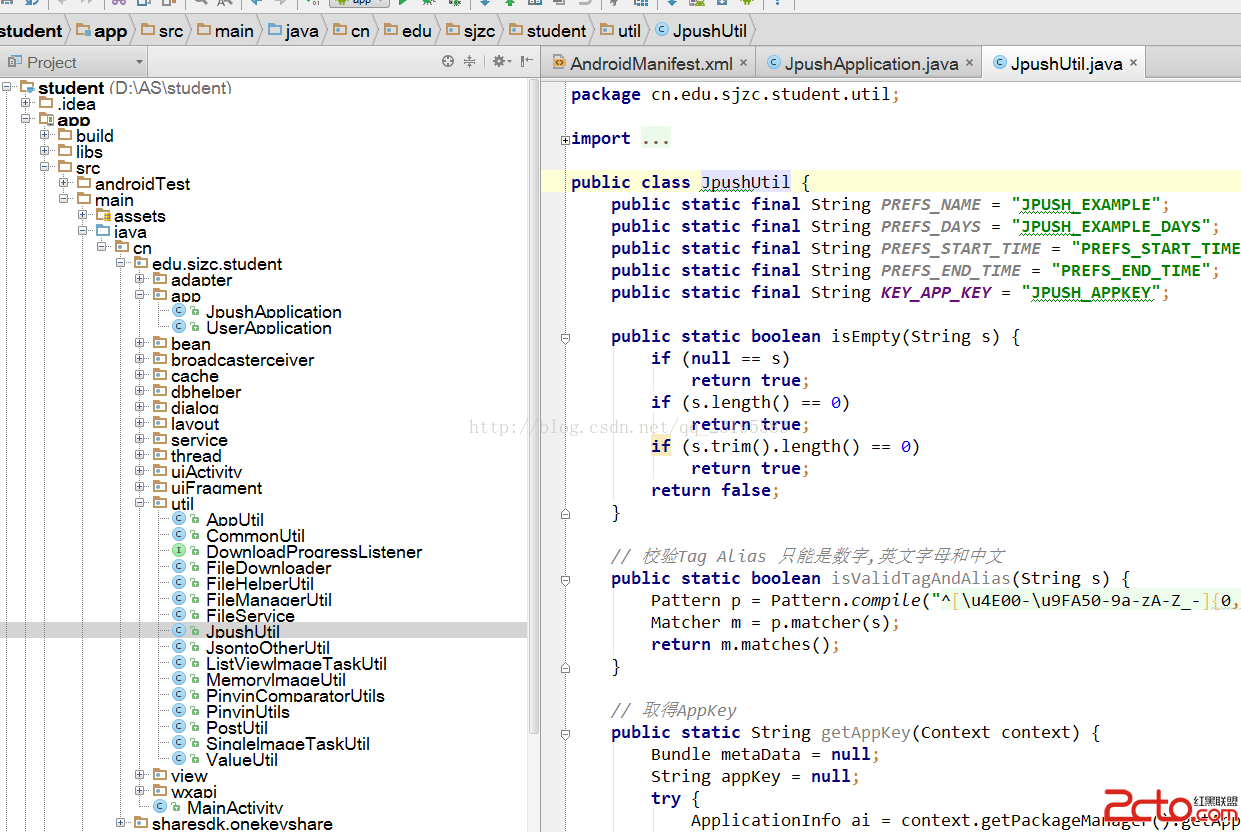The width and height of the screenshot is (1241, 832).
Task: Collapse the util package node
Action: (x=141, y=504)
